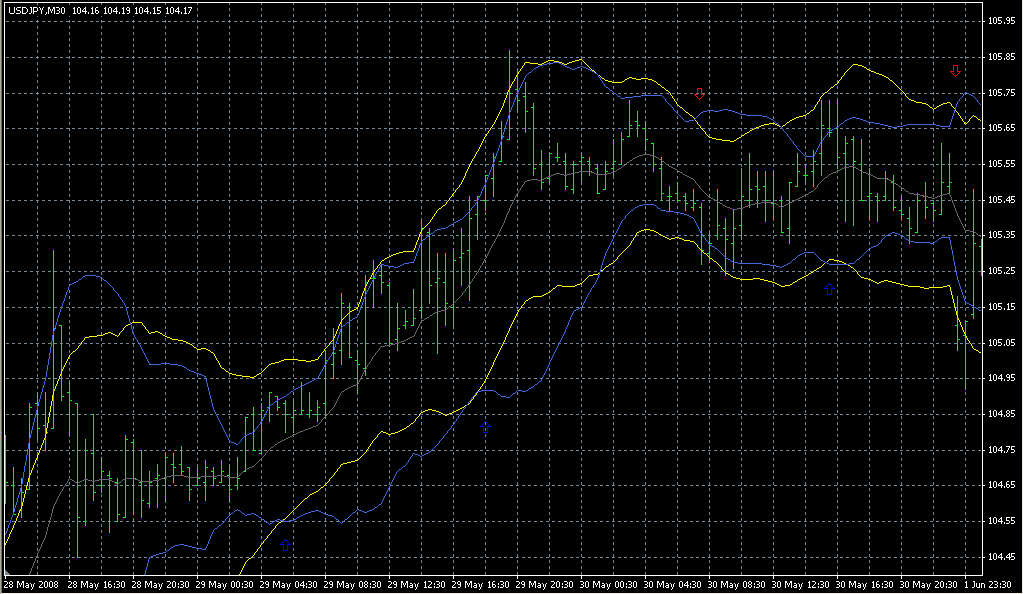Click the 105.95 price level label
The image size is (1024, 594).
(1001, 21)
